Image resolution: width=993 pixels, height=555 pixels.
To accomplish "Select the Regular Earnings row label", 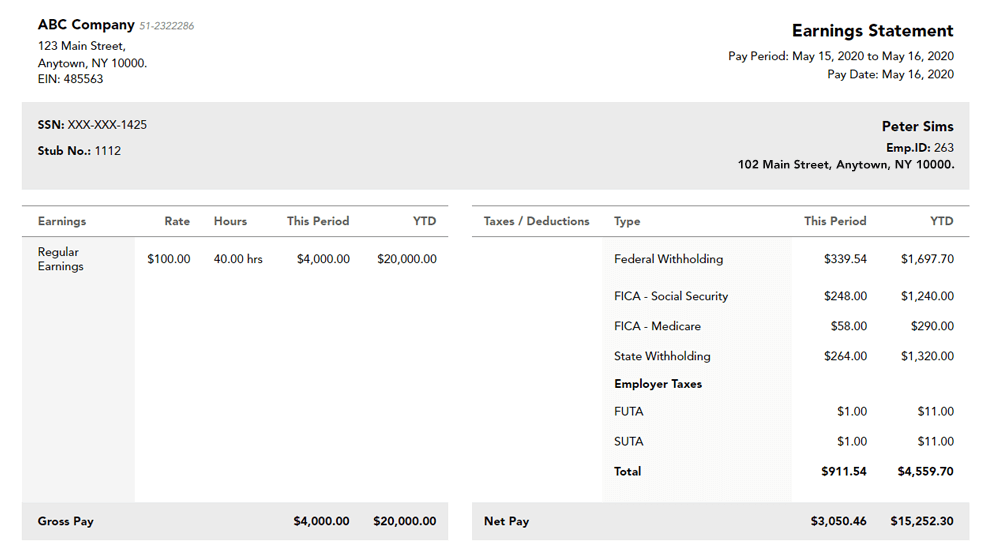I will coord(60,259).
